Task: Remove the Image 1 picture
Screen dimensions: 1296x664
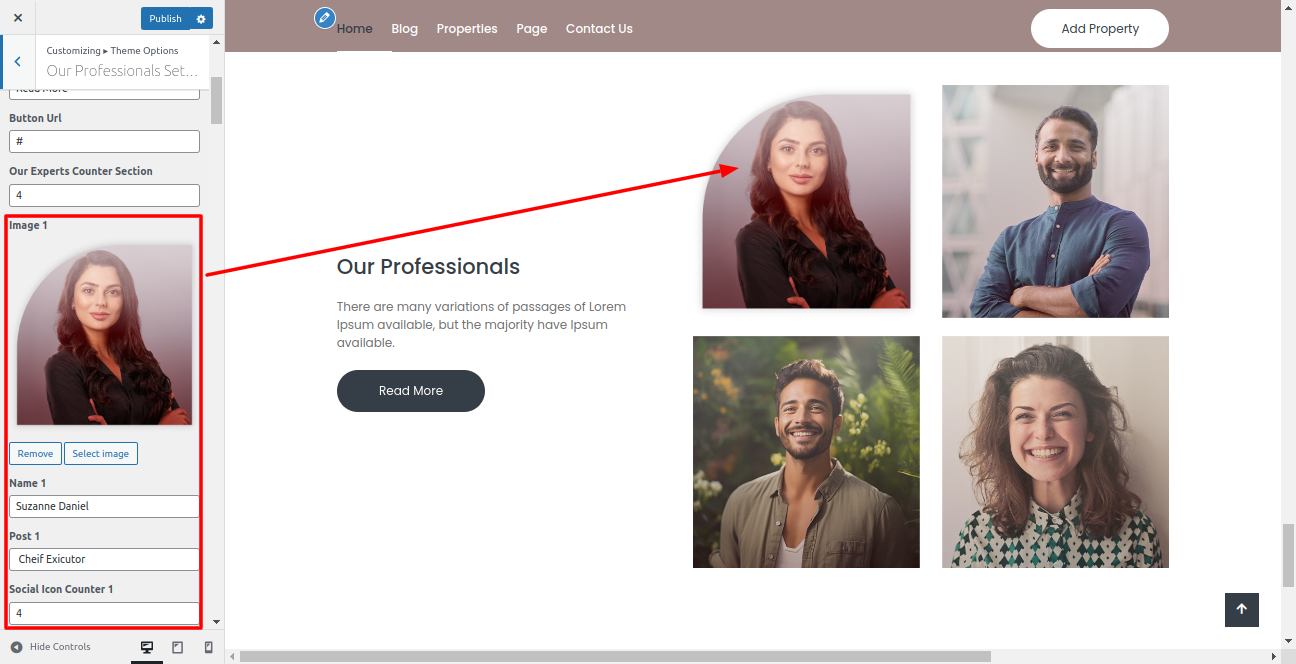Action: [35, 454]
